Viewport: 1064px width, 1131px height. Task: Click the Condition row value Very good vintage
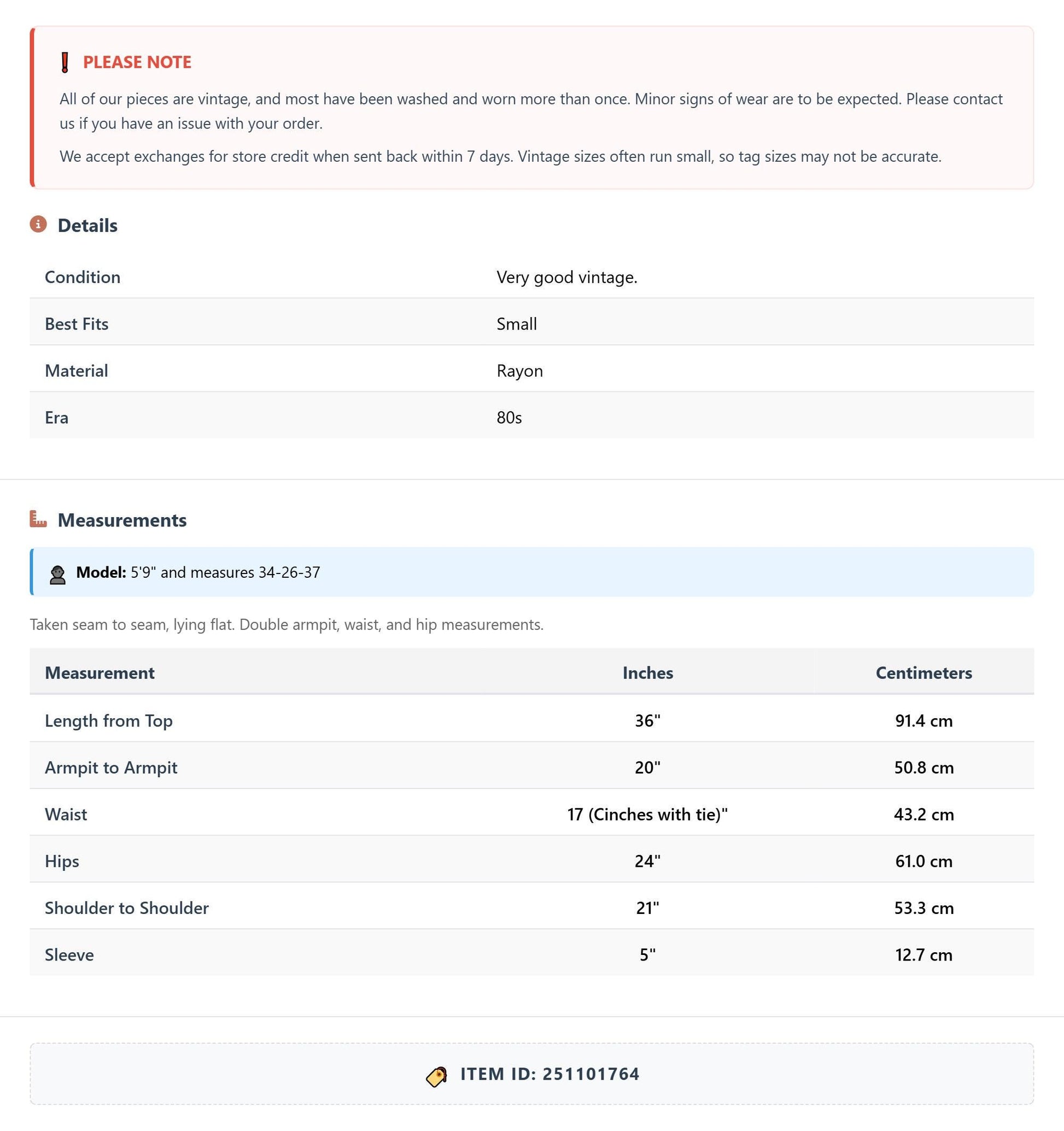(x=566, y=277)
